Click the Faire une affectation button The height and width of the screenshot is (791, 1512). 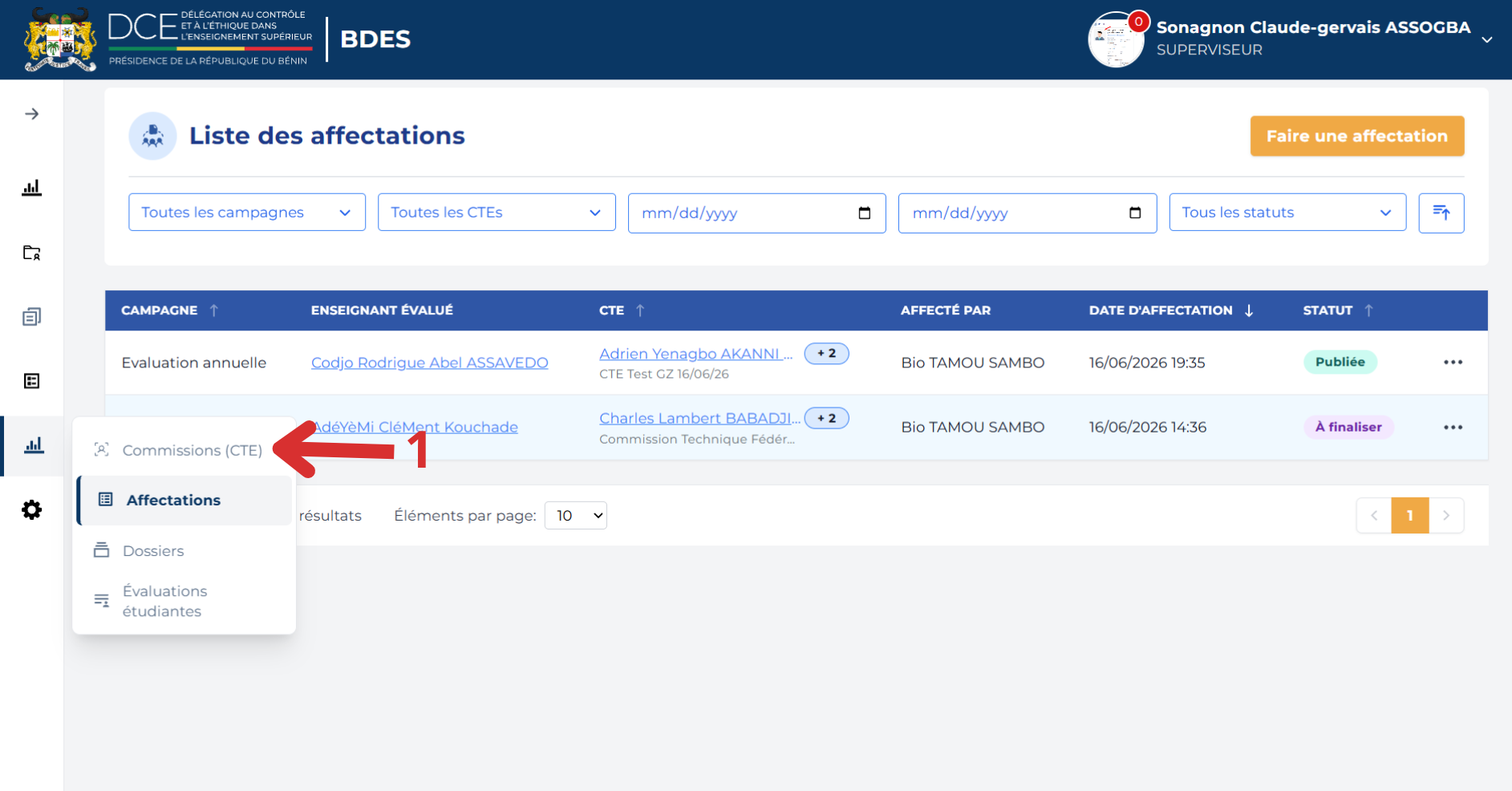(1356, 136)
